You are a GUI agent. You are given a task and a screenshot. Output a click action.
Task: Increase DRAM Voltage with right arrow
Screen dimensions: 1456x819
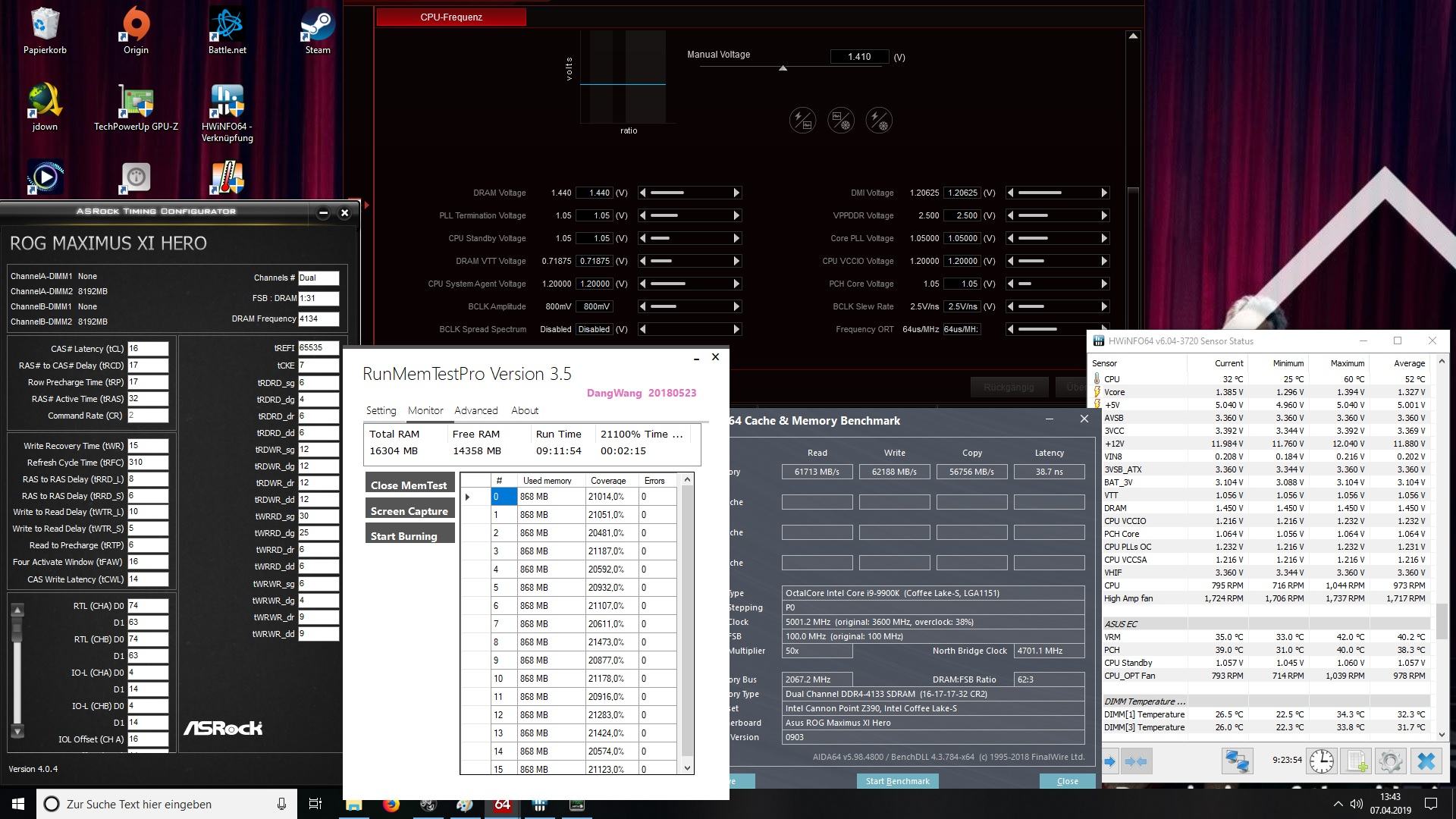tap(736, 193)
